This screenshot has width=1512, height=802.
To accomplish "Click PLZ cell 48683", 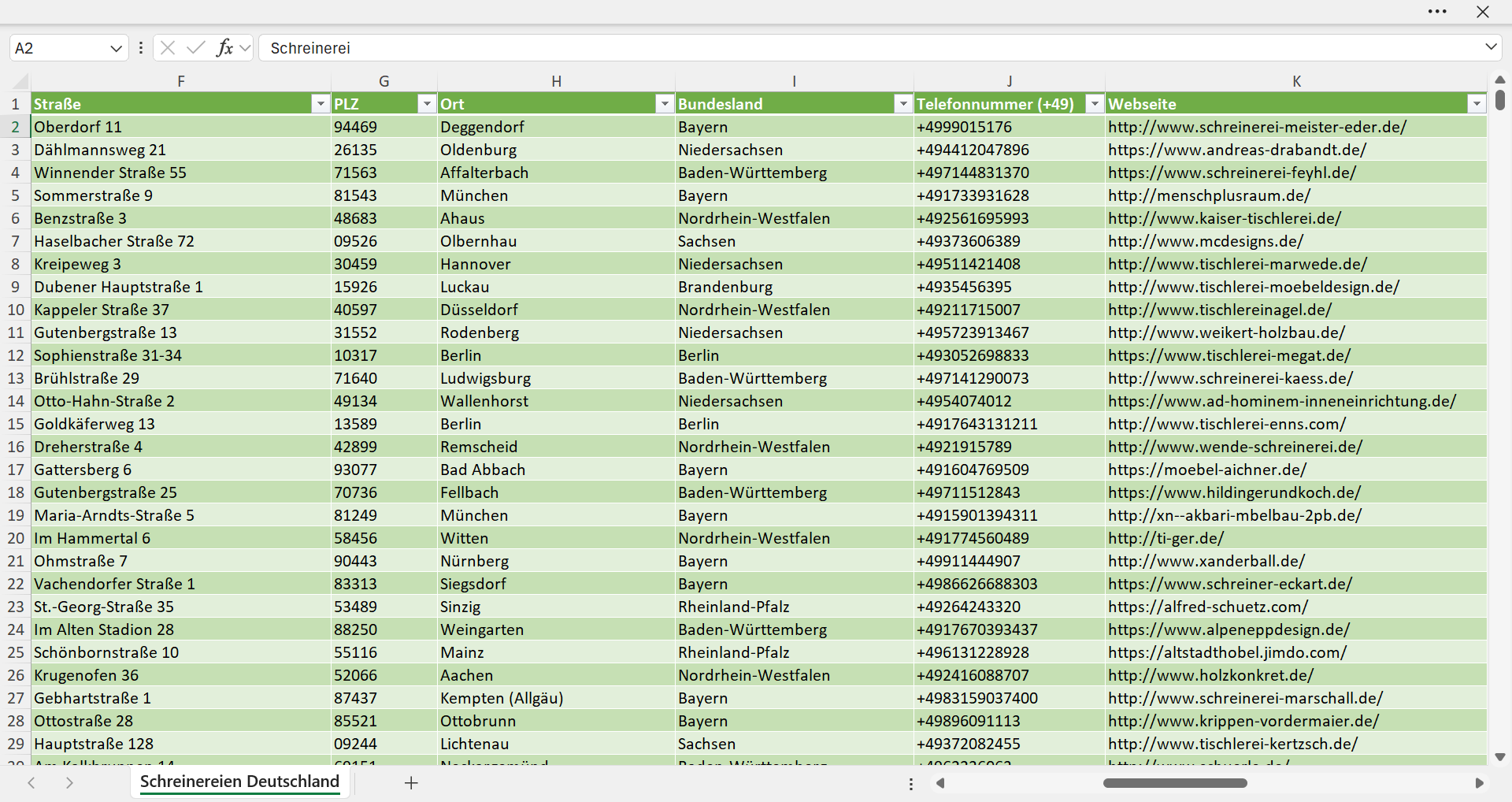I will [x=384, y=218].
